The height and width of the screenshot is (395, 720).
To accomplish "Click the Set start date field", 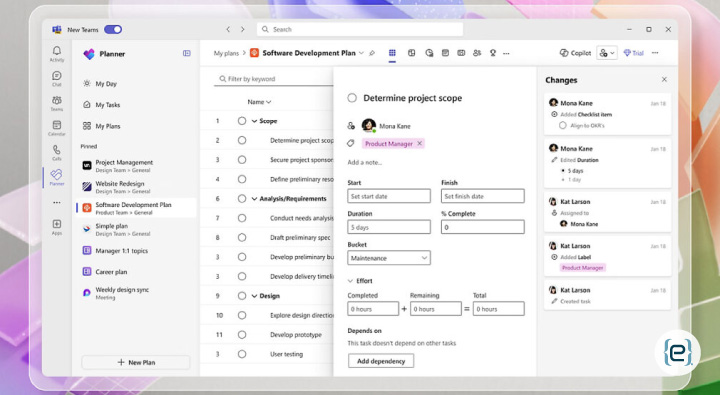I will point(389,196).
